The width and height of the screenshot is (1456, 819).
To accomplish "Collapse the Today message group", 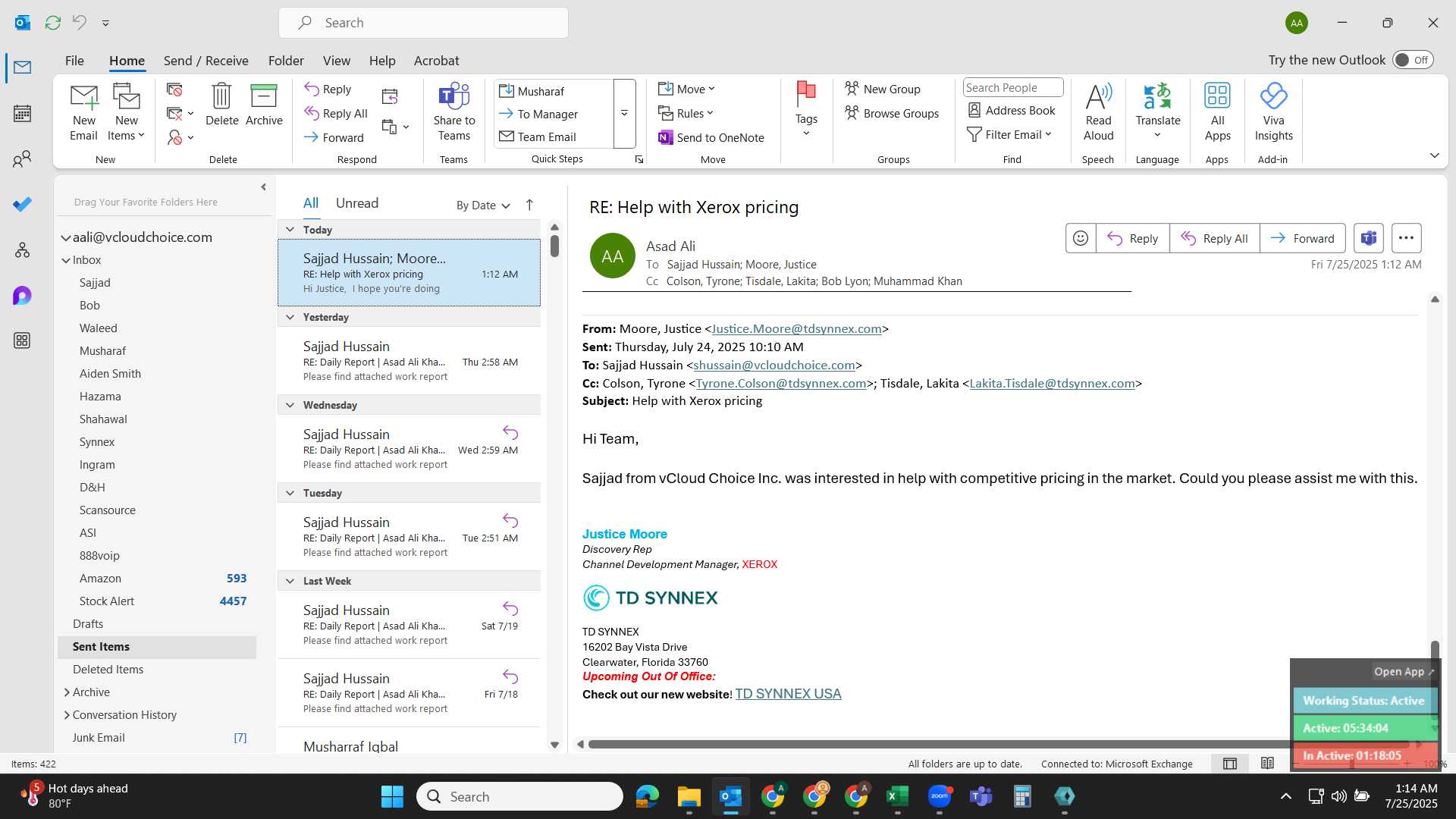I will click(x=290, y=230).
